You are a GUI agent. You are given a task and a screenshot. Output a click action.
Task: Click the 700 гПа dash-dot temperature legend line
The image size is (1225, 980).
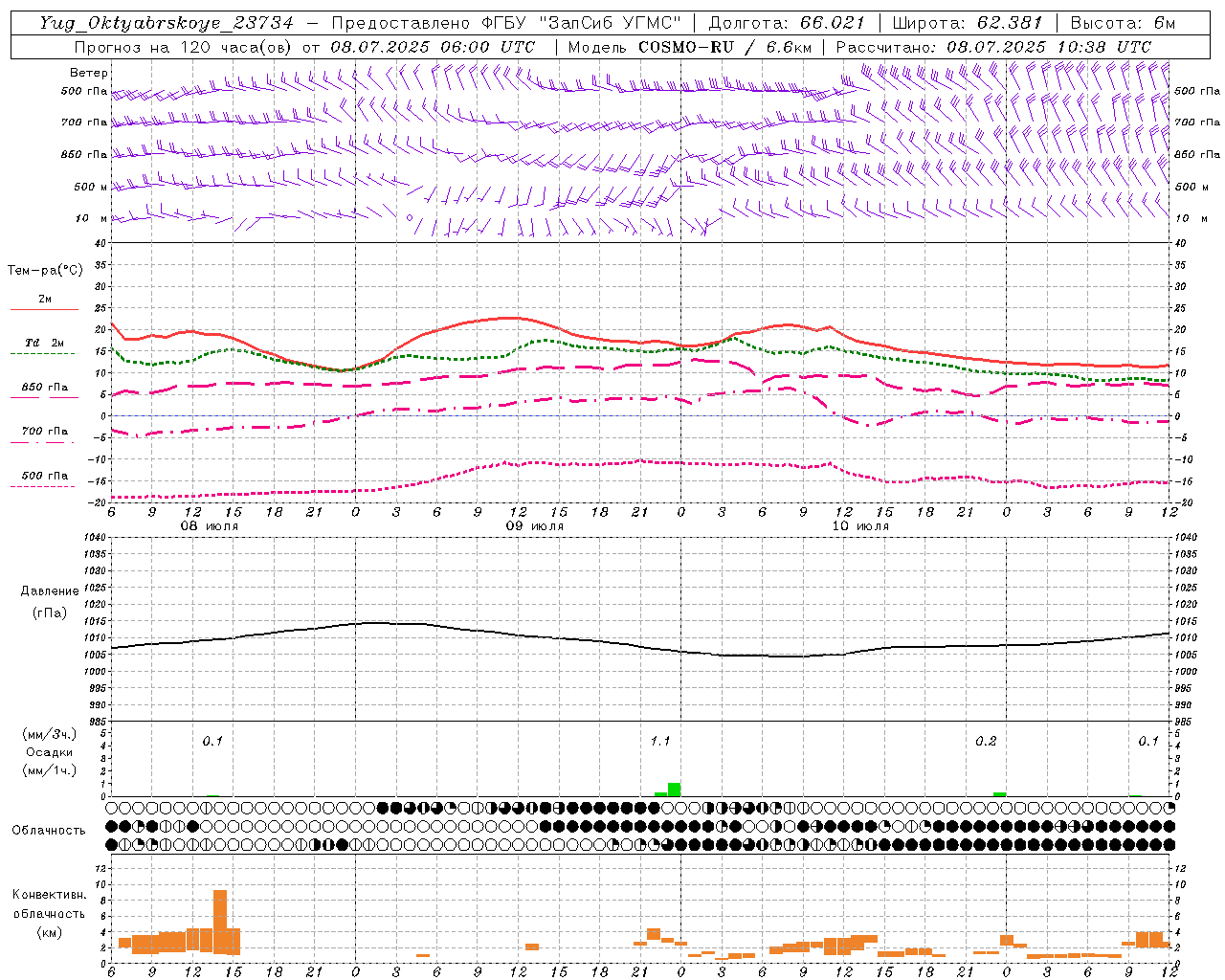click(44, 442)
